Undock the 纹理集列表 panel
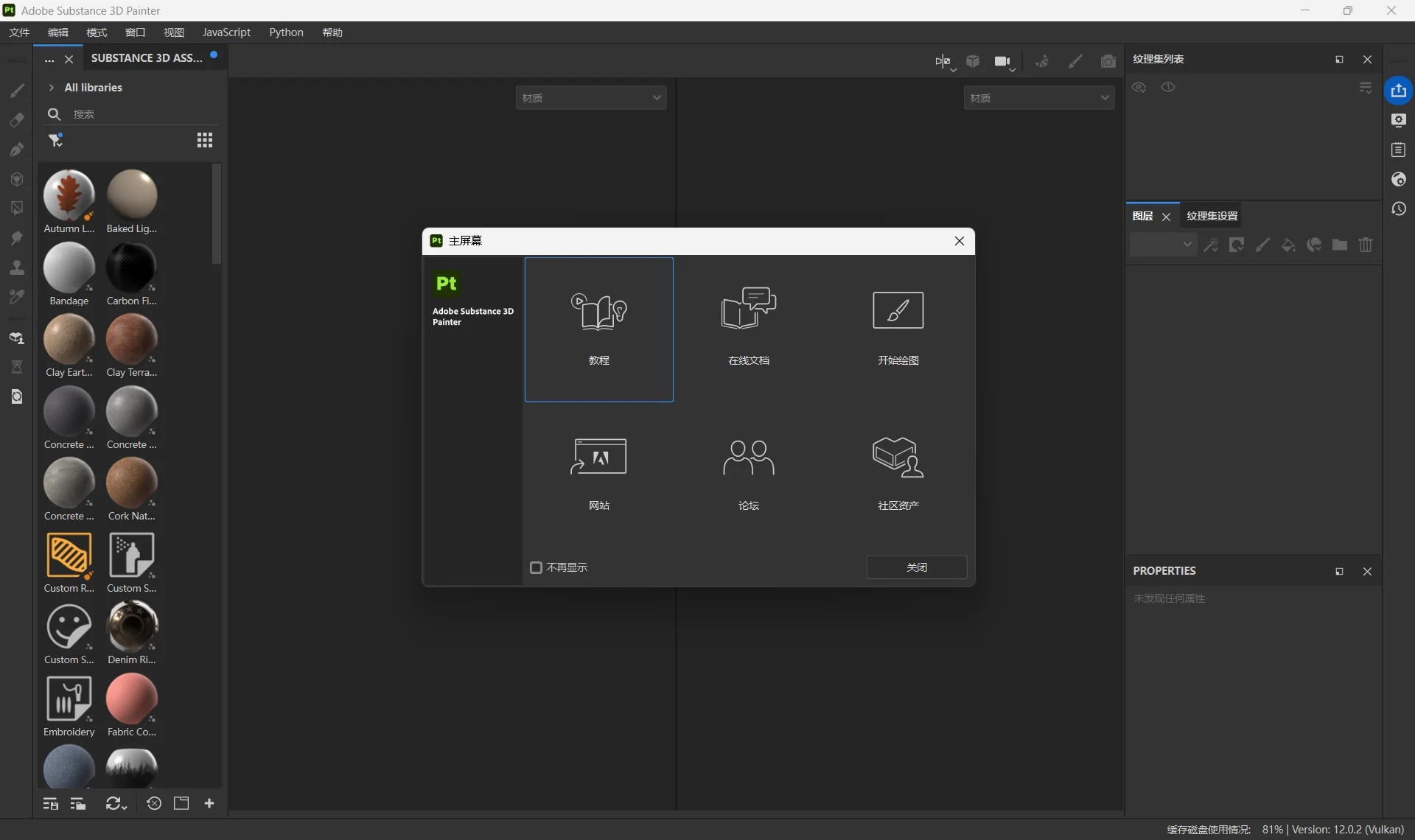The height and width of the screenshot is (840, 1415). tap(1339, 60)
